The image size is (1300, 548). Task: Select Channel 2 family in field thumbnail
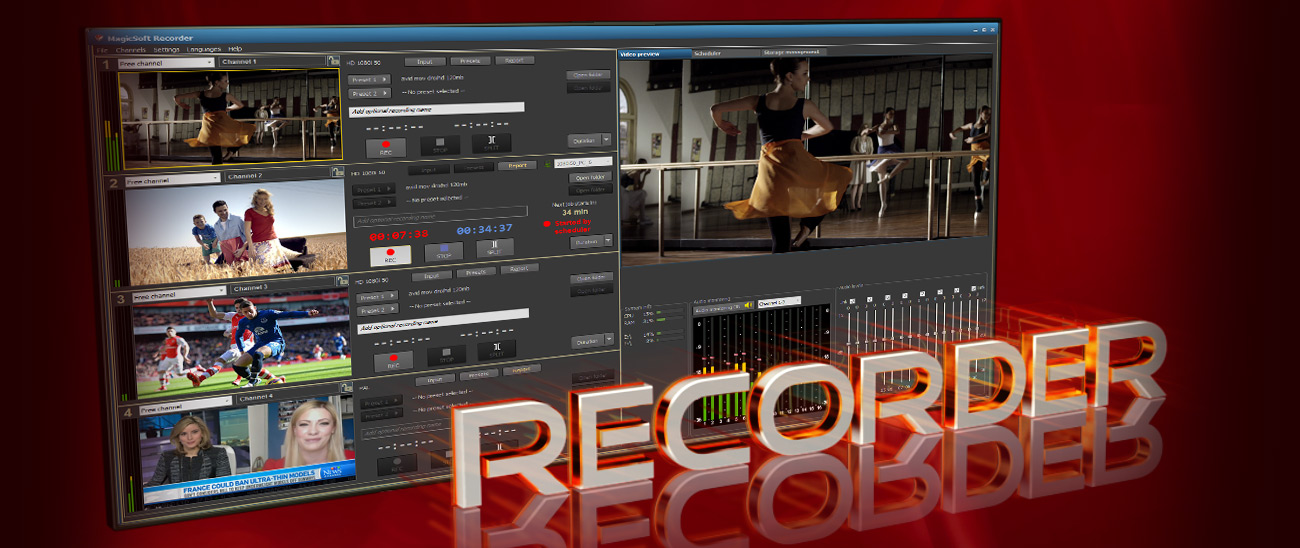click(236, 230)
